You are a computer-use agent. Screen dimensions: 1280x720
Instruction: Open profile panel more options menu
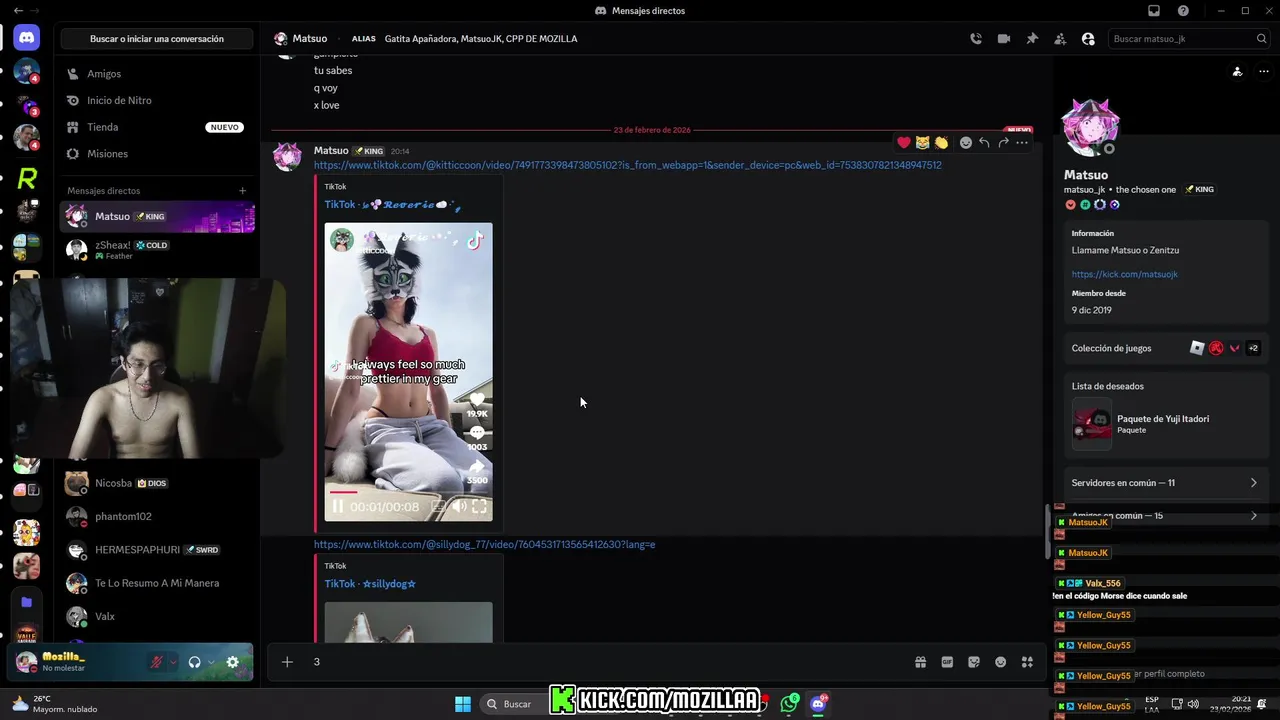point(1264,72)
